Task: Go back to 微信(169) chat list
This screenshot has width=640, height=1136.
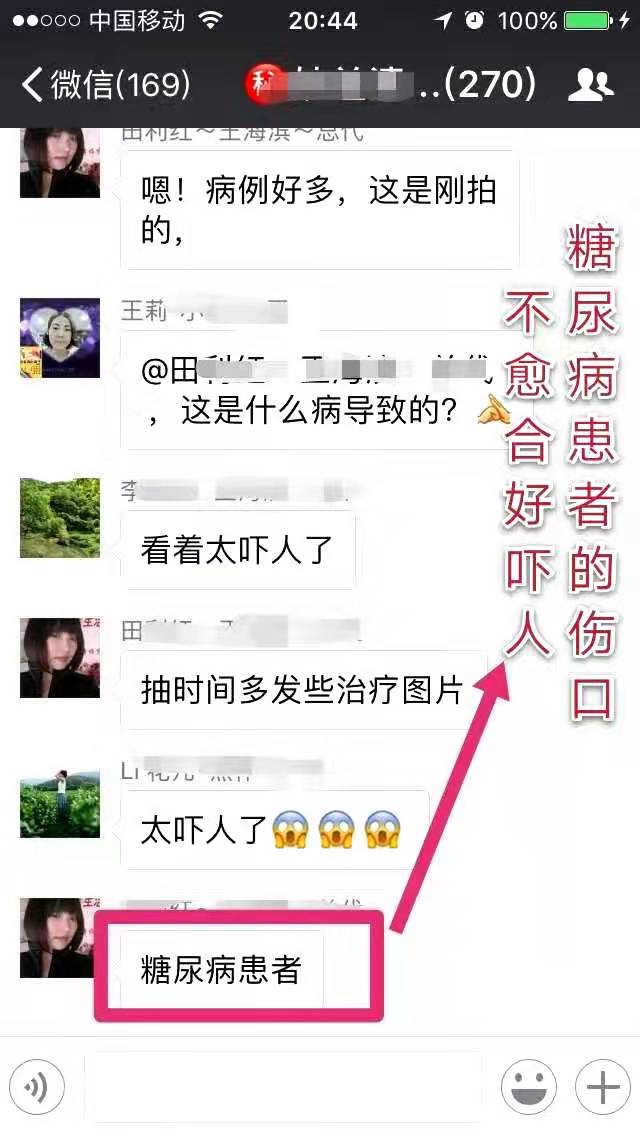Action: (106, 85)
